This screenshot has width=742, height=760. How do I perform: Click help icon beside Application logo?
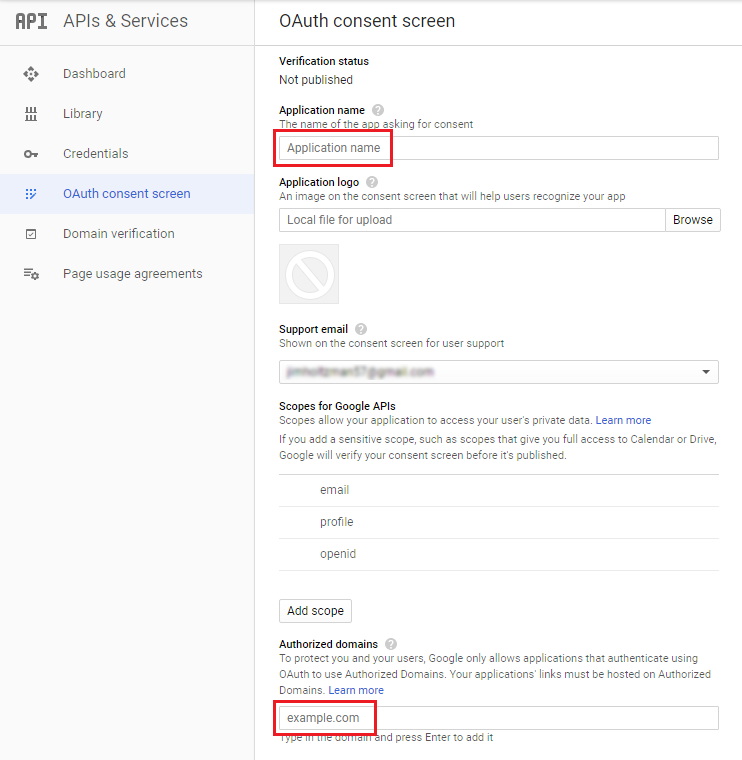pyautogui.click(x=372, y=182)
